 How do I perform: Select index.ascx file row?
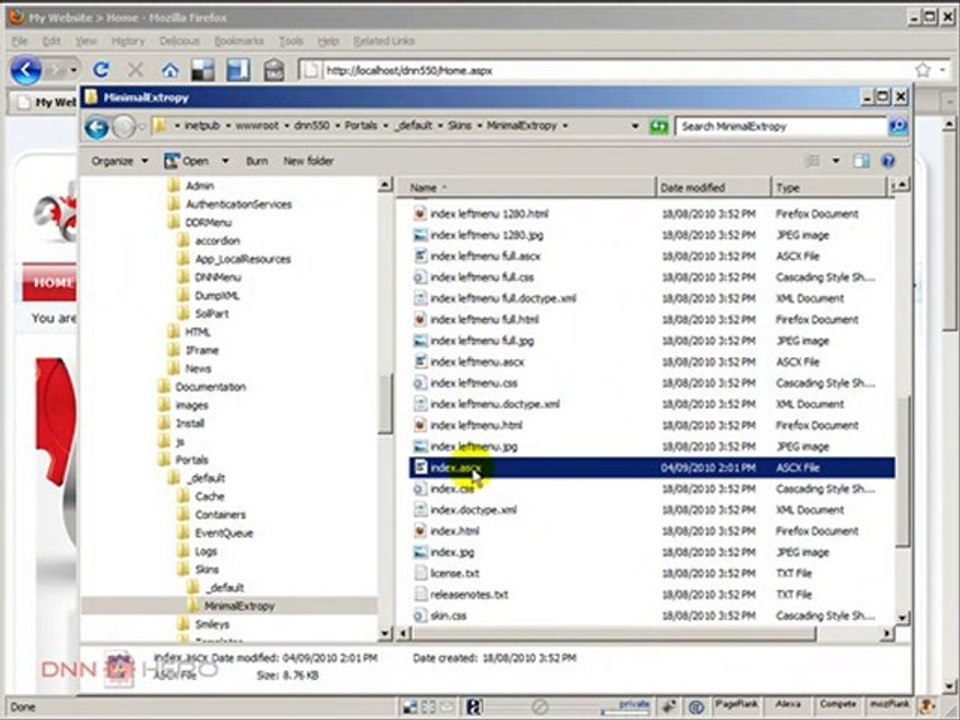(652, 468)
